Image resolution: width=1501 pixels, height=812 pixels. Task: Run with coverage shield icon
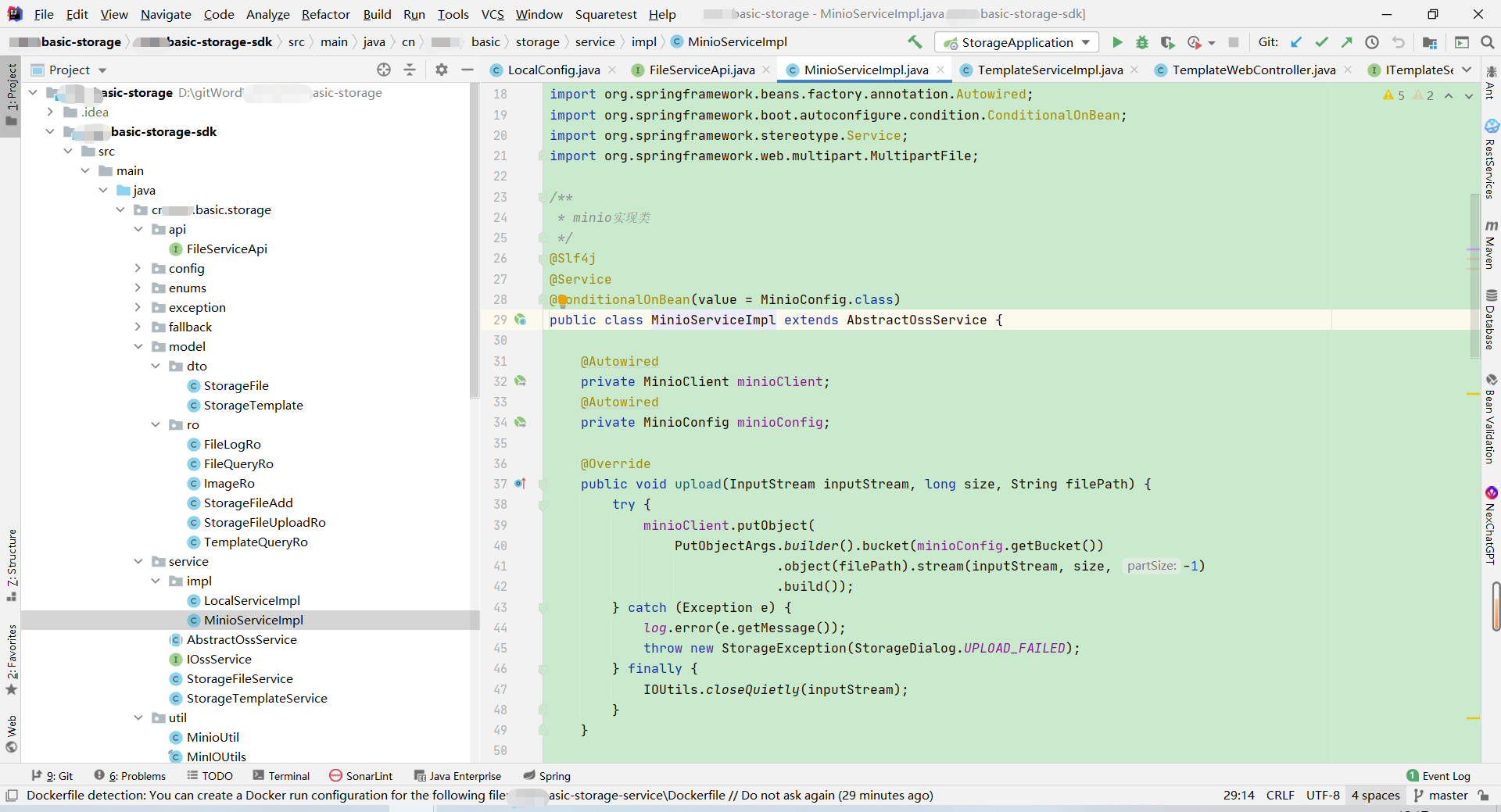coord(1167,42)
